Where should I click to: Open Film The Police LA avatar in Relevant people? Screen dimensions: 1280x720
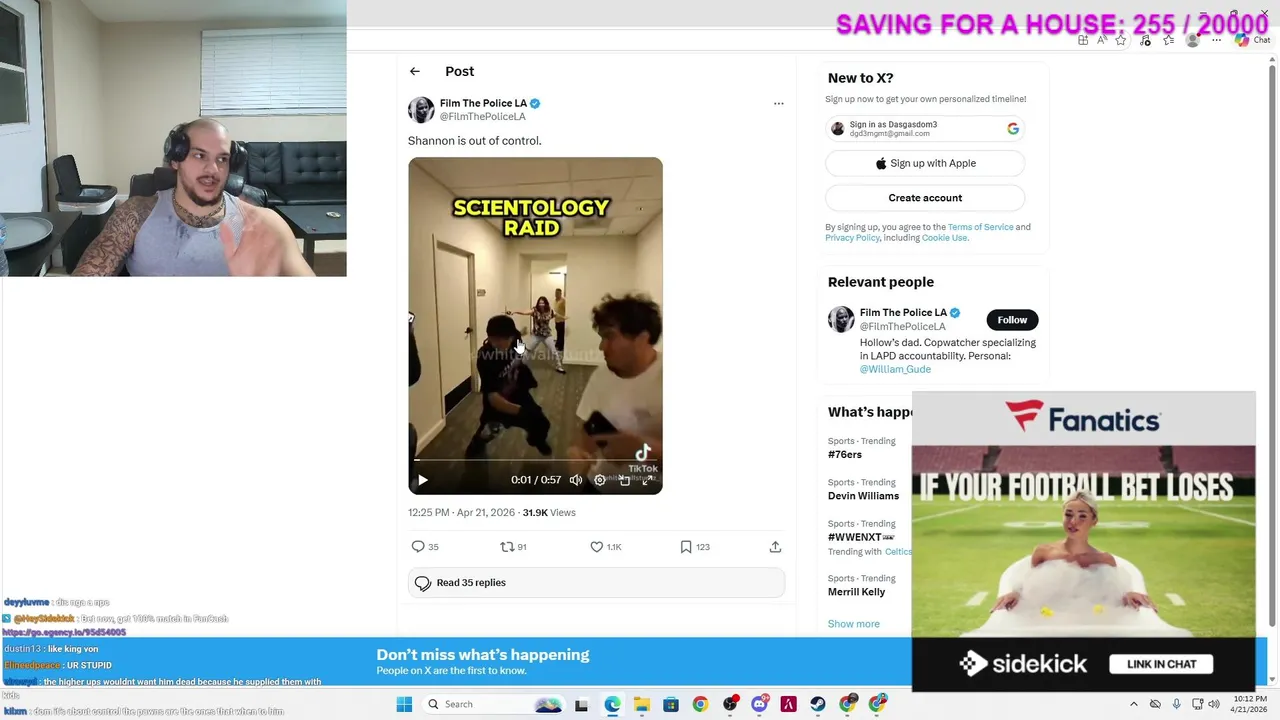841,319
